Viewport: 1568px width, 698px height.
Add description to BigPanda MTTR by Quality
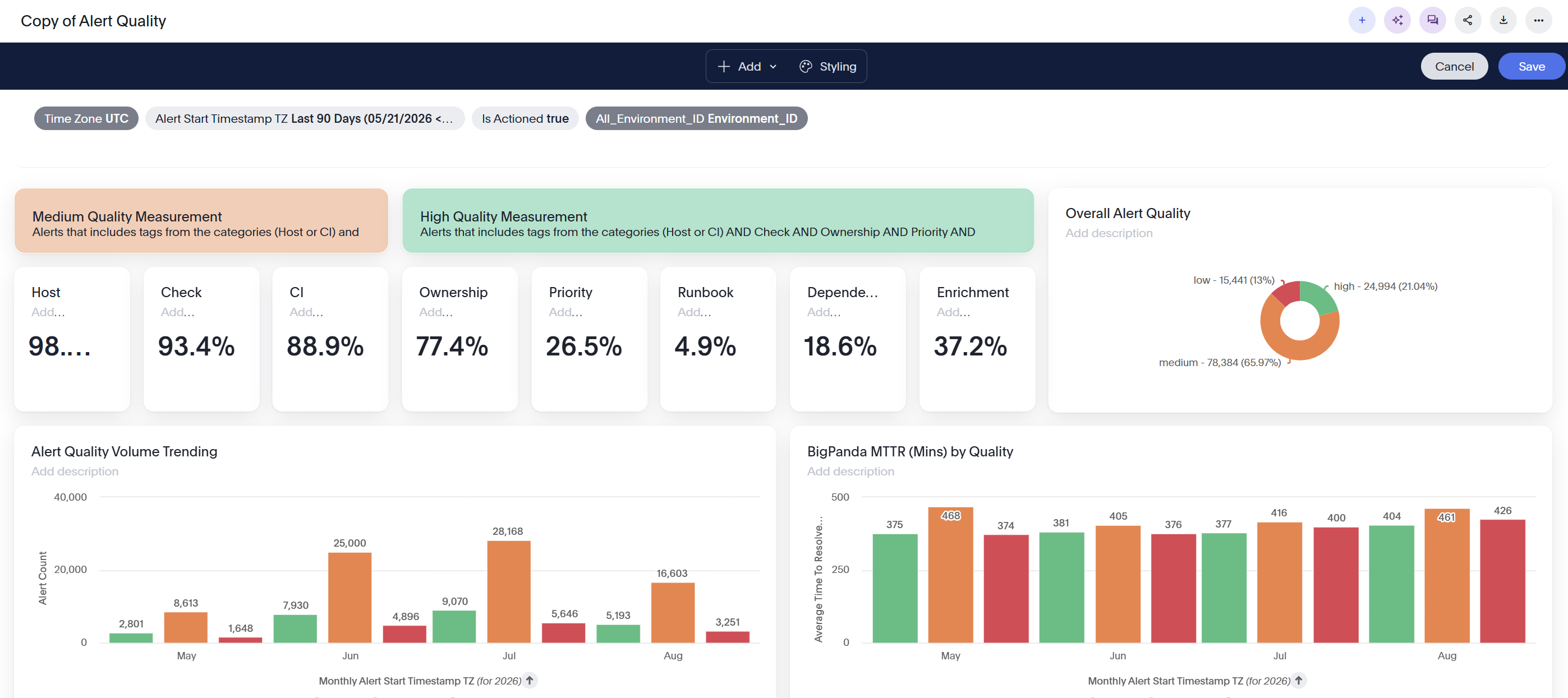click(850, 472)
